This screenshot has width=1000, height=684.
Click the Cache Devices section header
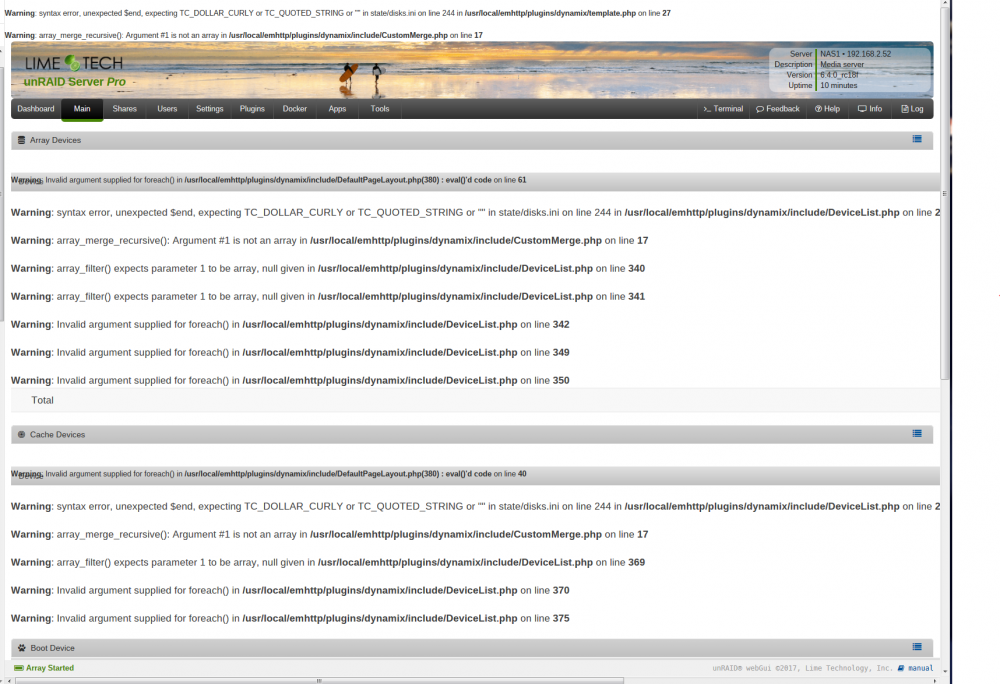(472, 435)
